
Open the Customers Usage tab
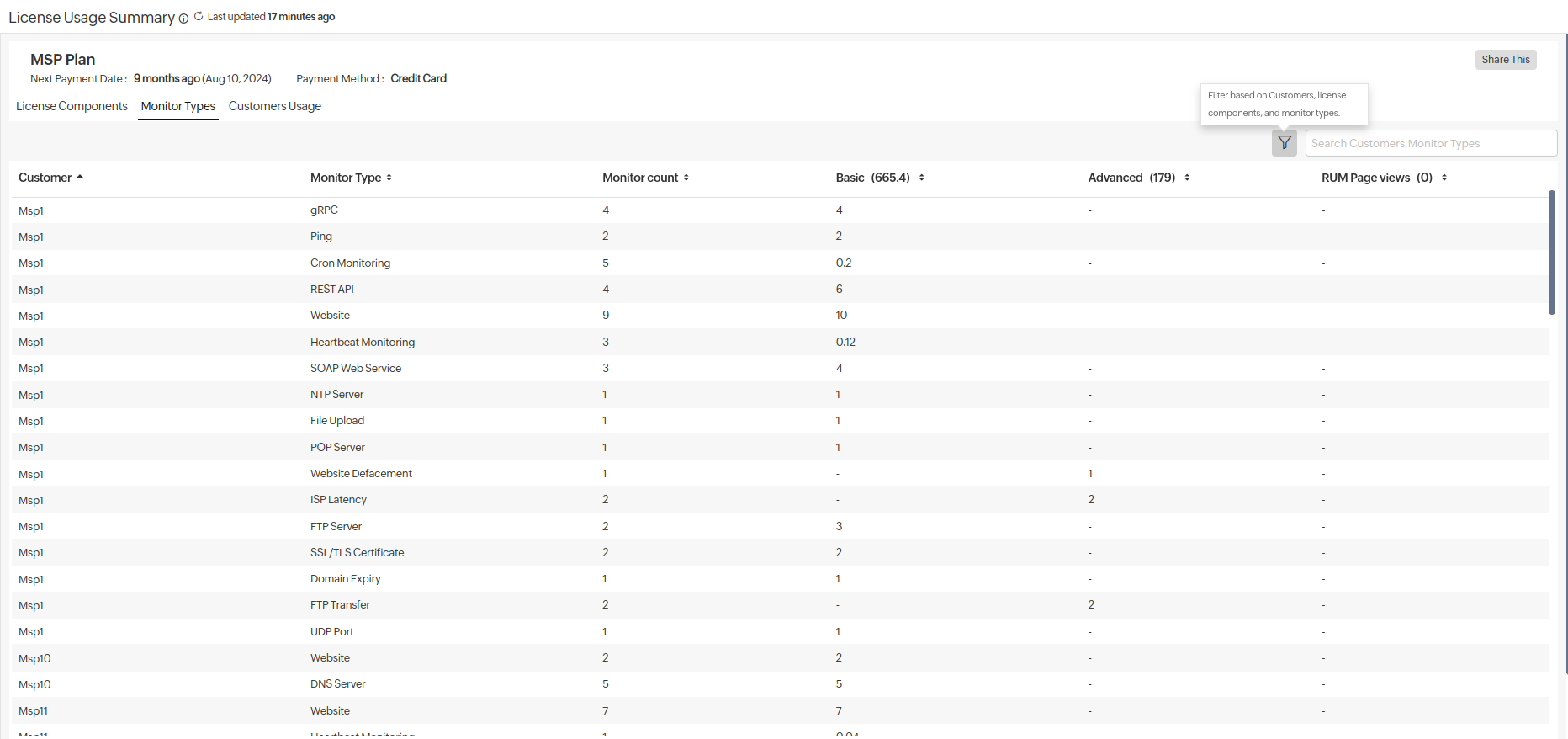coord(274,106)
